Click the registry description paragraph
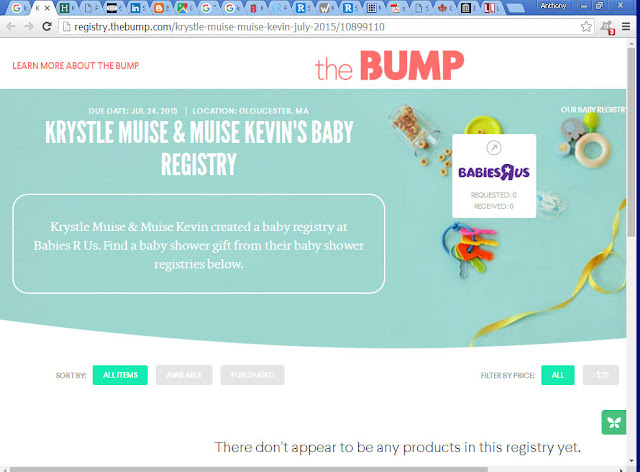 [199, 245]
